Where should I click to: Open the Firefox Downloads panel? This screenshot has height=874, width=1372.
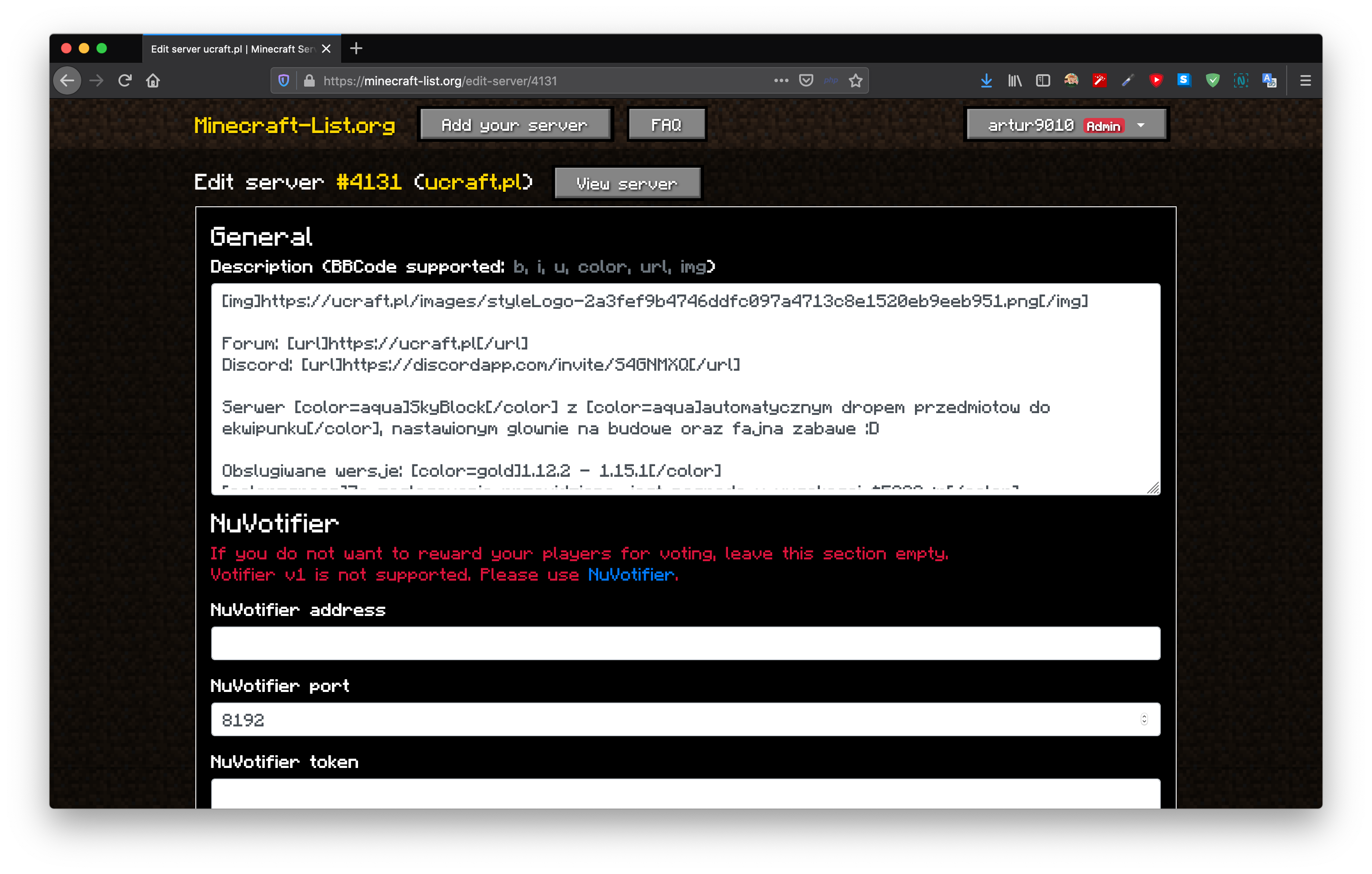coord(986,81)
